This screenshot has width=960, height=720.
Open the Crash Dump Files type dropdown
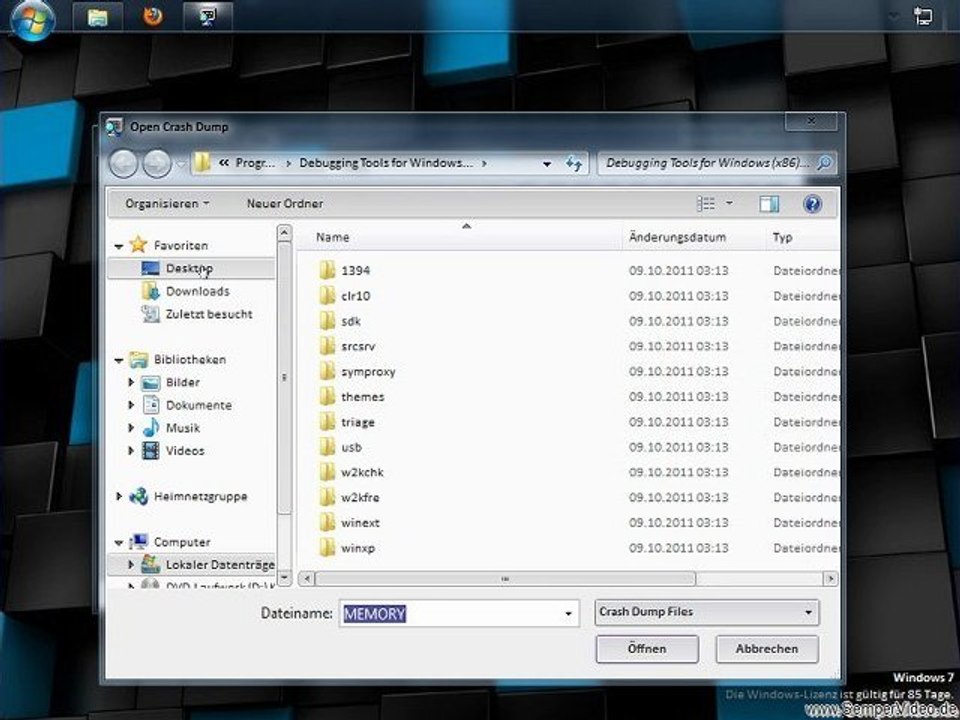coord(707,612)
